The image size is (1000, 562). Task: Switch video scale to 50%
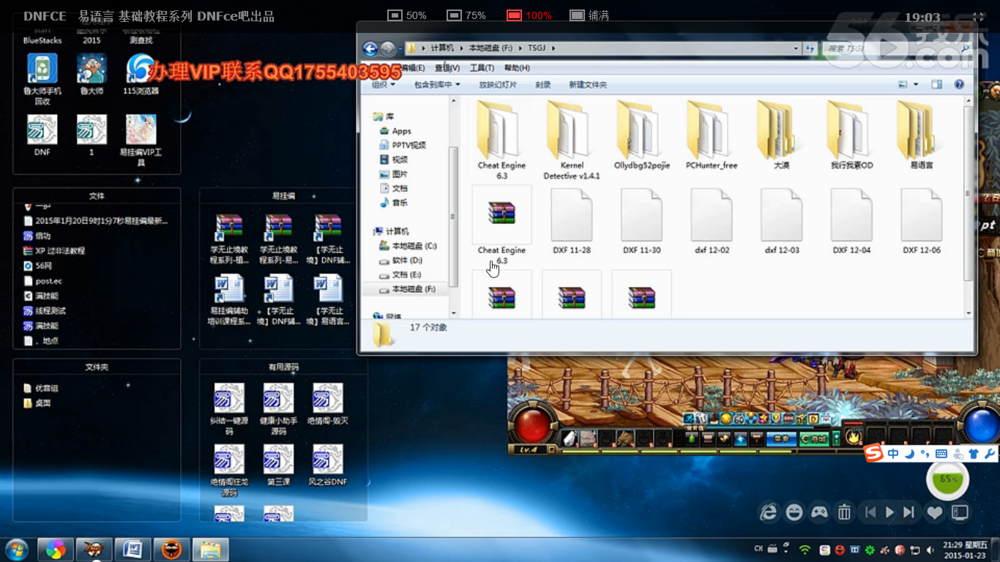coord(407,16)
